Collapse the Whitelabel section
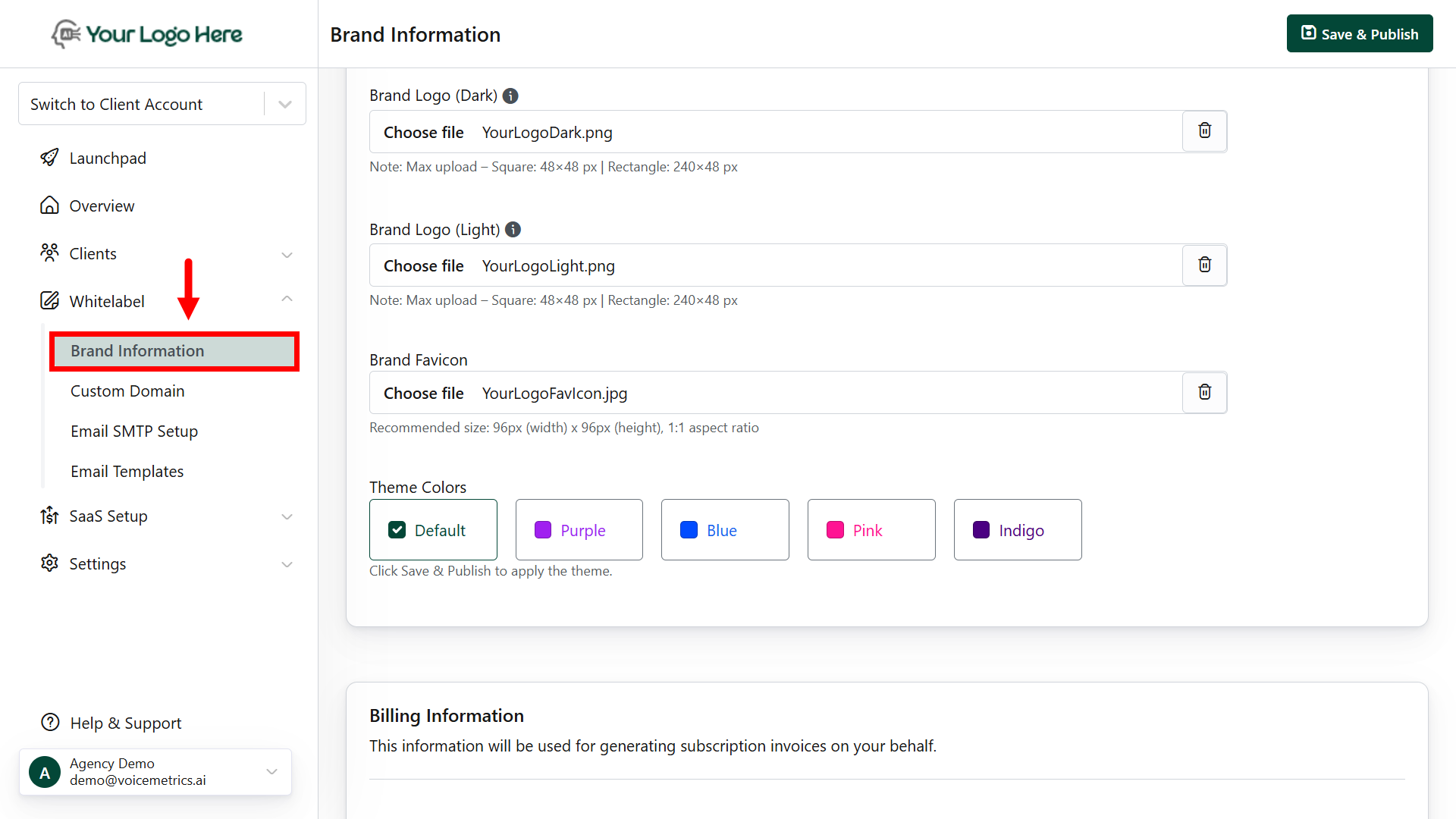 coord(287,300)
